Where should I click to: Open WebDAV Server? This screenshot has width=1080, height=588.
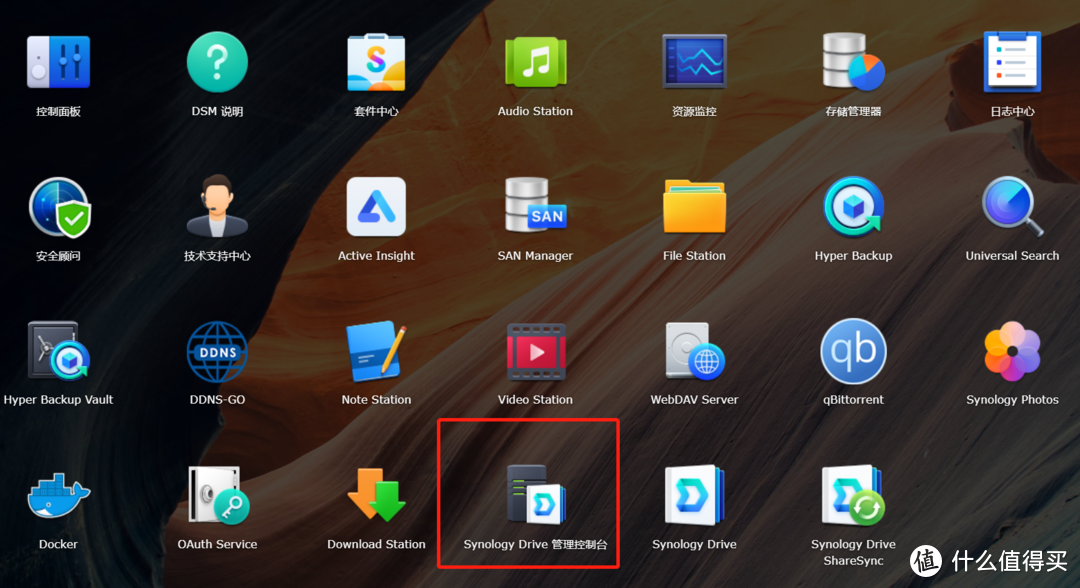694,351
